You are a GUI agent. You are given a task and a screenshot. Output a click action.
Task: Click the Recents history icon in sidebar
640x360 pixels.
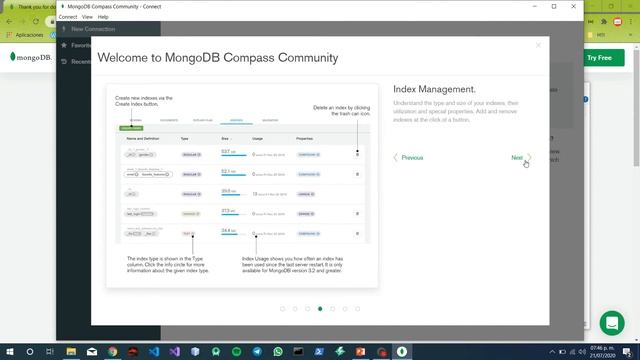pyautogui.click(x=64, y=62)
